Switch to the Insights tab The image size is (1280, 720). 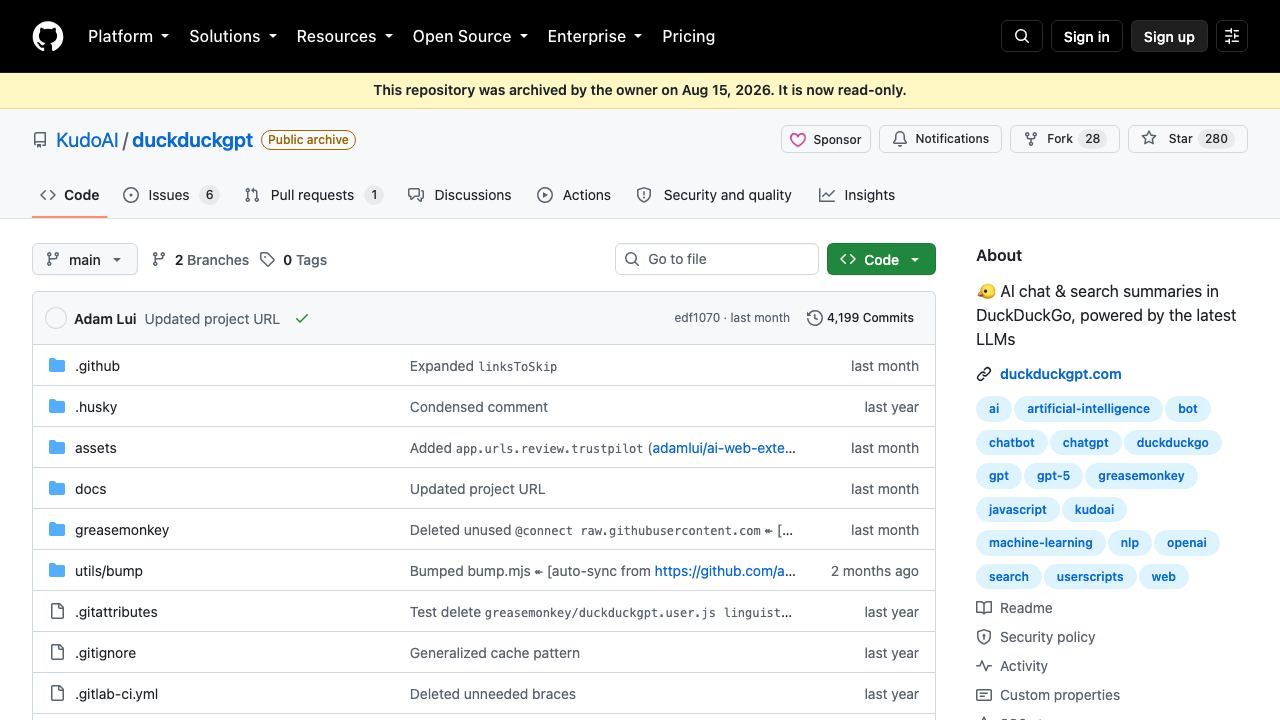[x=857, y=195]
